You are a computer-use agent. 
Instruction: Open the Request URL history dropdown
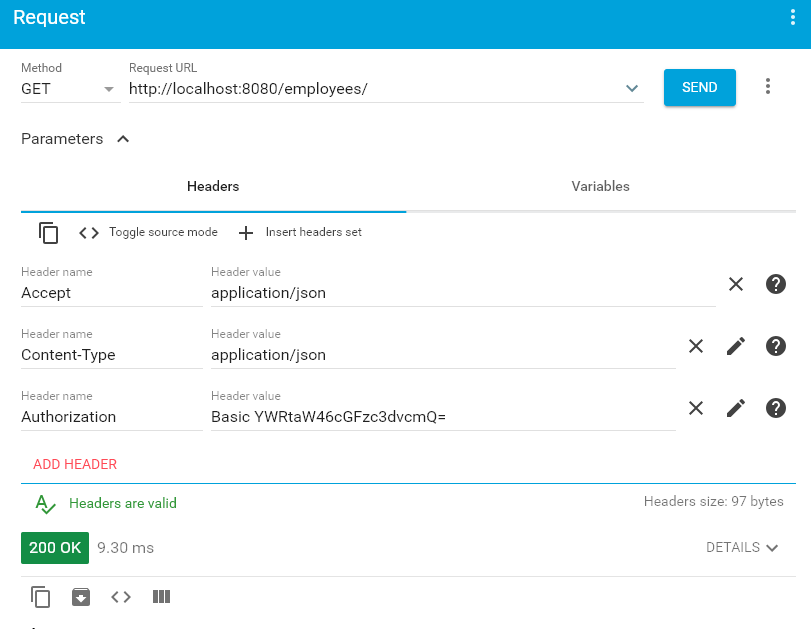tap(631, 88)
